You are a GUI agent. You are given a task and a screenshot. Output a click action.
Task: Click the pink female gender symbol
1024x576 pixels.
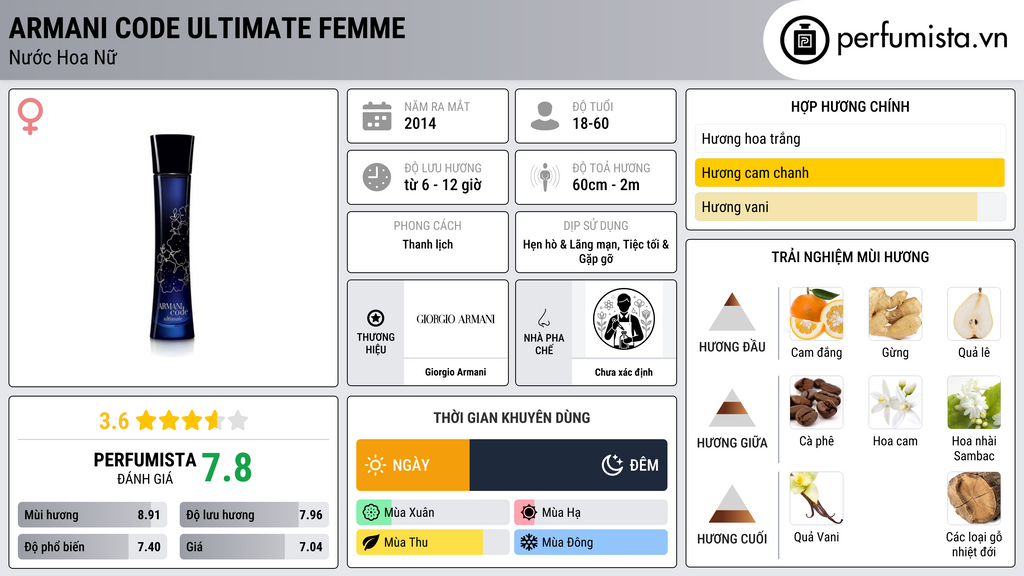[x=30, y=116]
